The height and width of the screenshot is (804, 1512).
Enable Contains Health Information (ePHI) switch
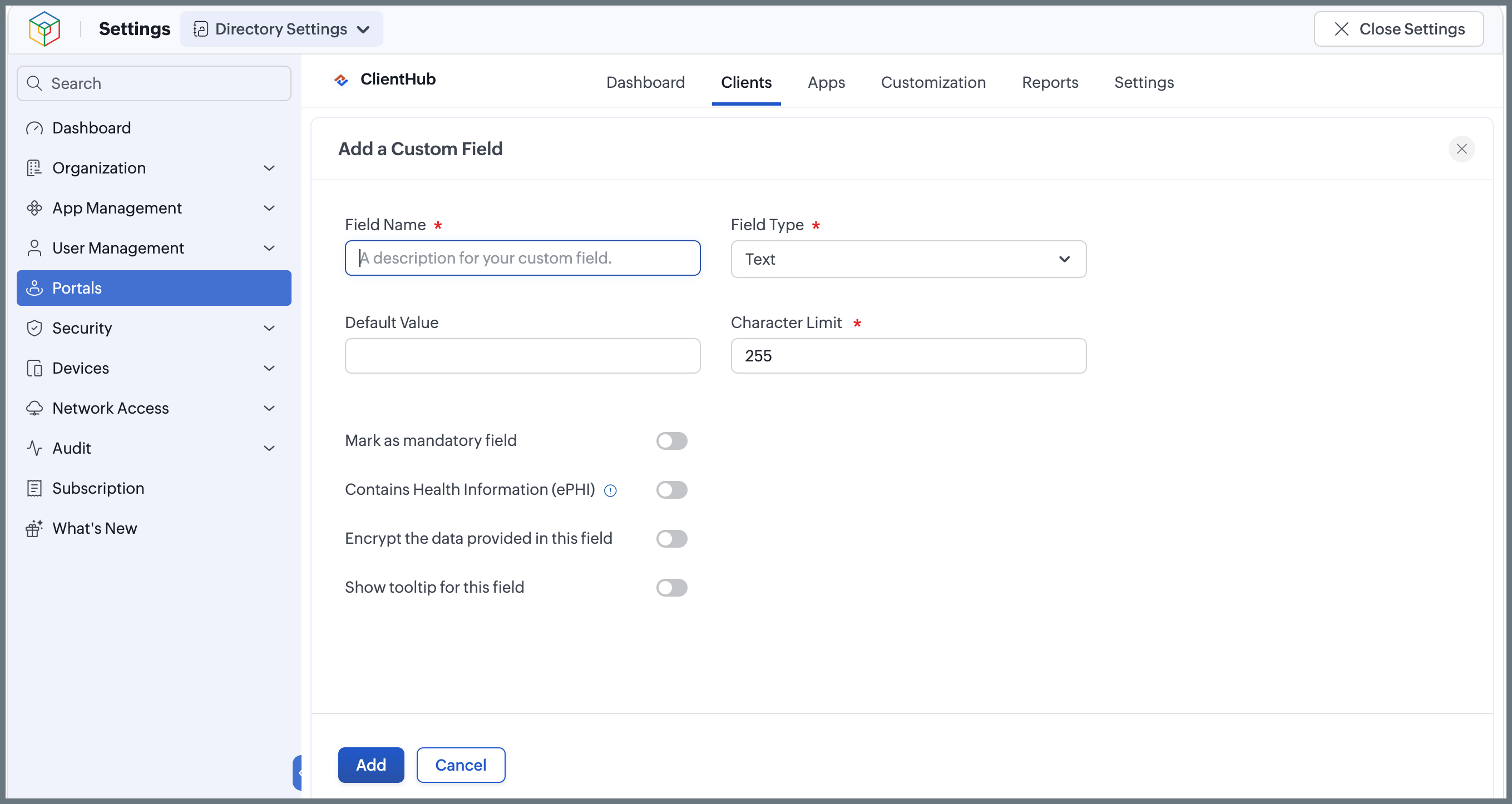click(x=671, y=490)
